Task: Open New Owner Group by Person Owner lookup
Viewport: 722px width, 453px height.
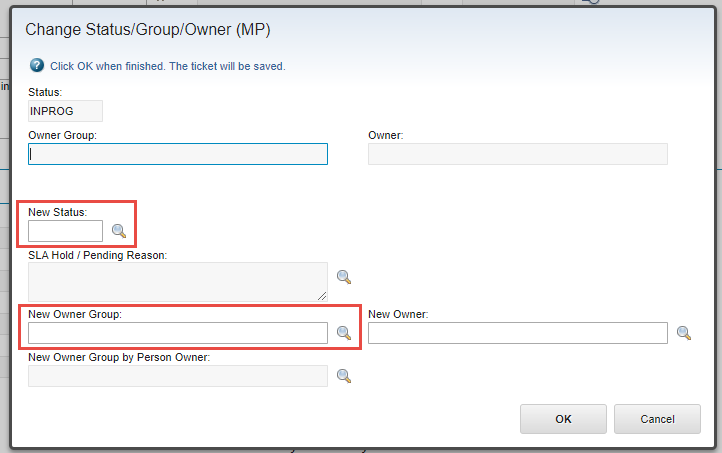Action: (x=344, y=376)
